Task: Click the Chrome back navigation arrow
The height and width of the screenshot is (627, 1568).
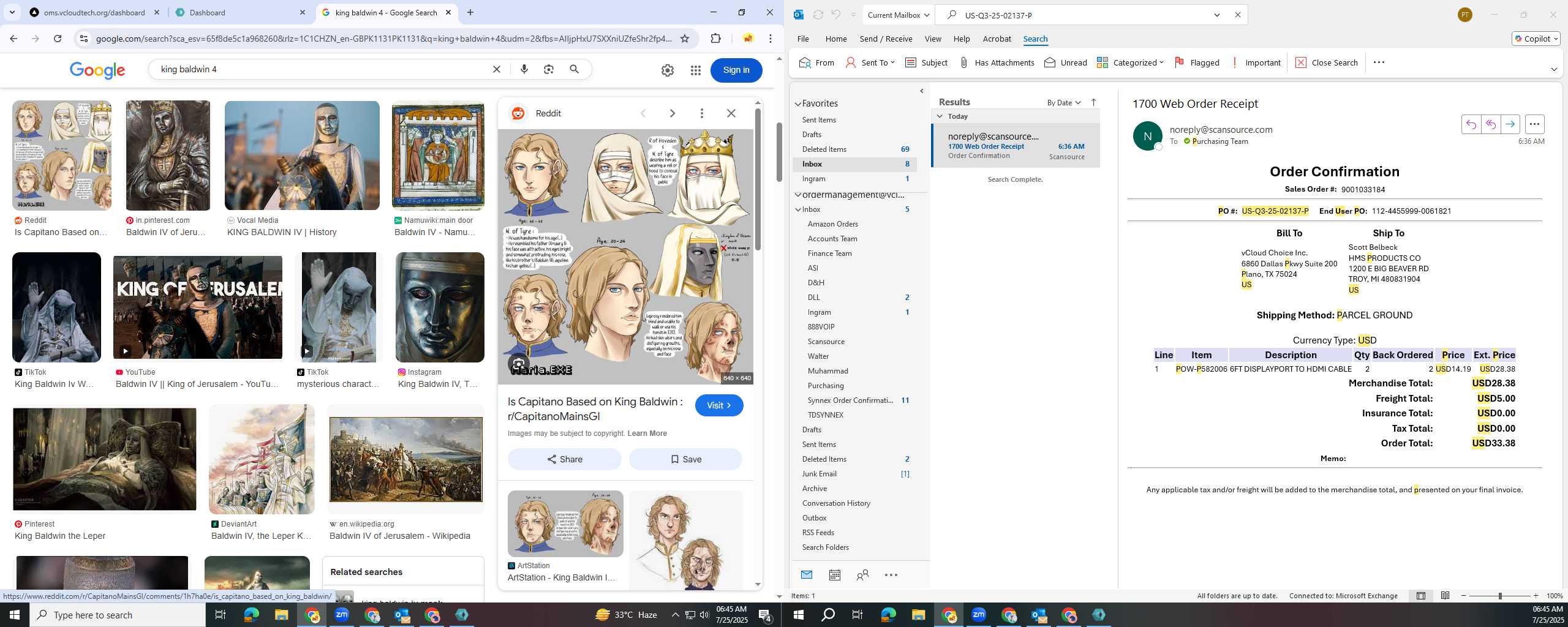Action: (x=13, y=39)
